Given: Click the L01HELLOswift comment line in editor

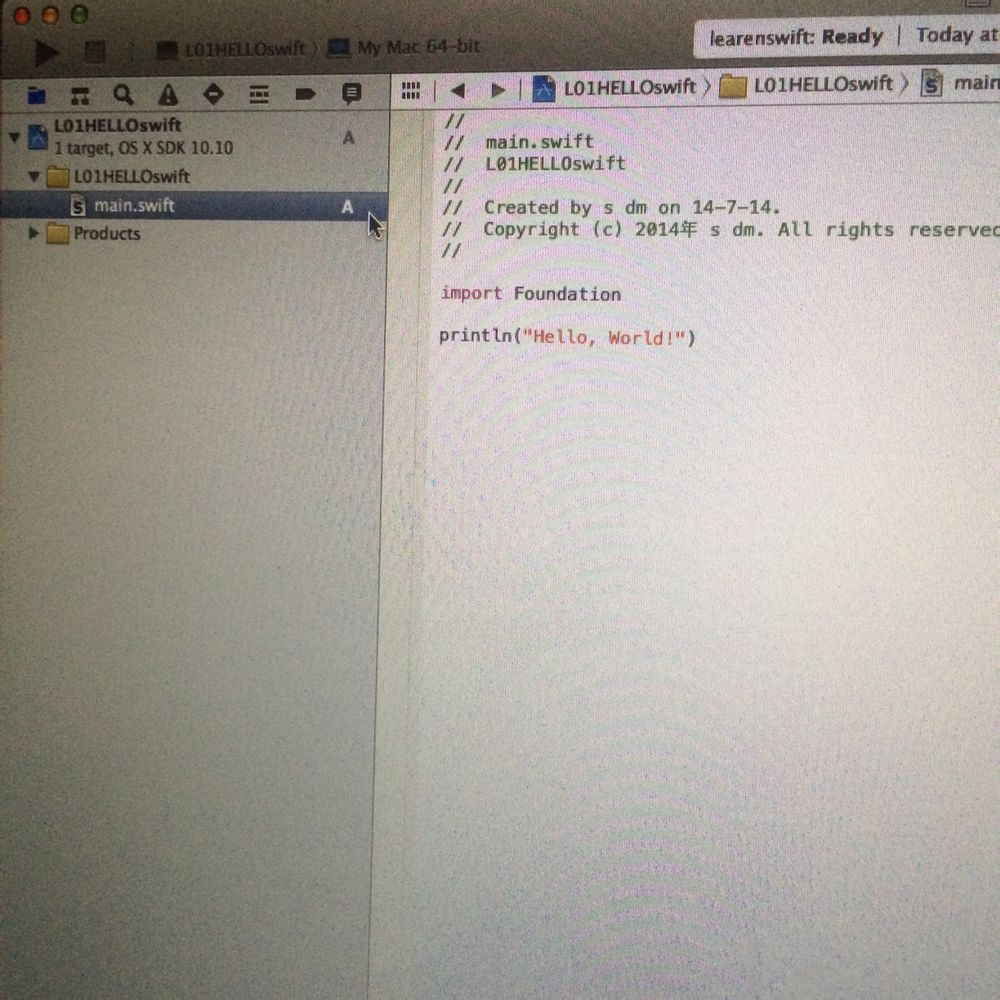Looking at the screenshot, I should (x=534, y=163).
